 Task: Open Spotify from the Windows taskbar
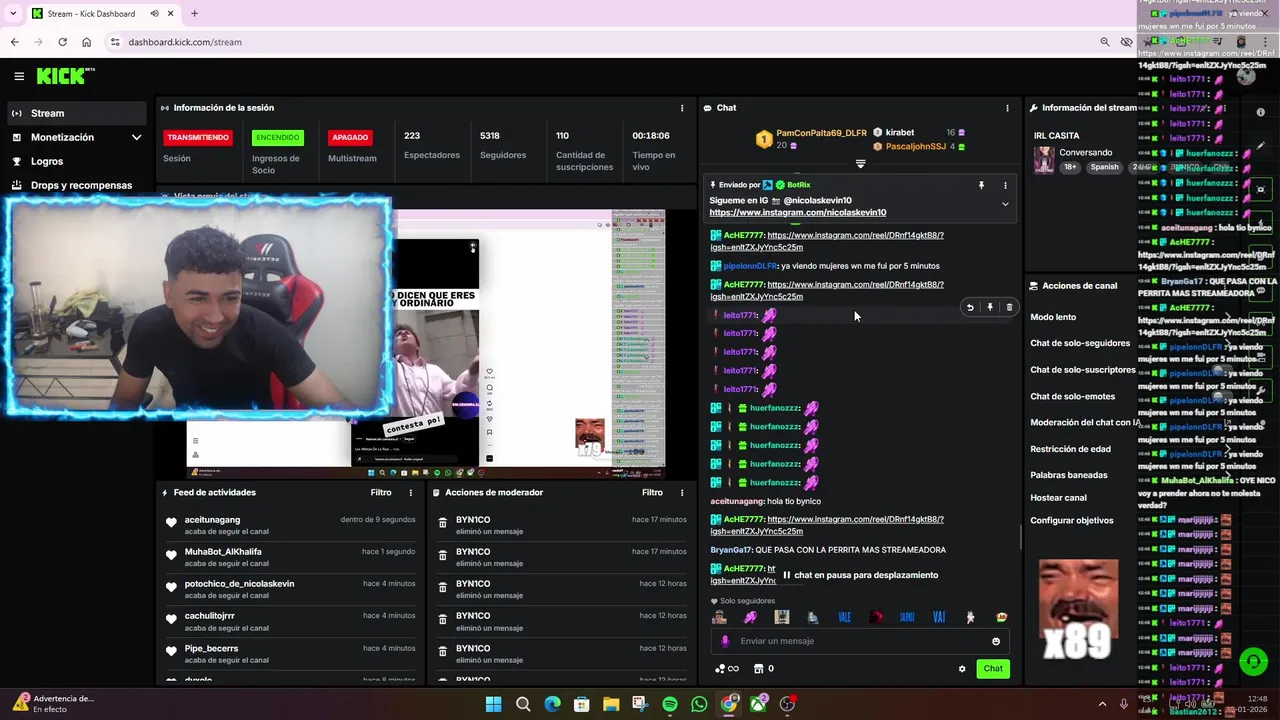(670, 704)
